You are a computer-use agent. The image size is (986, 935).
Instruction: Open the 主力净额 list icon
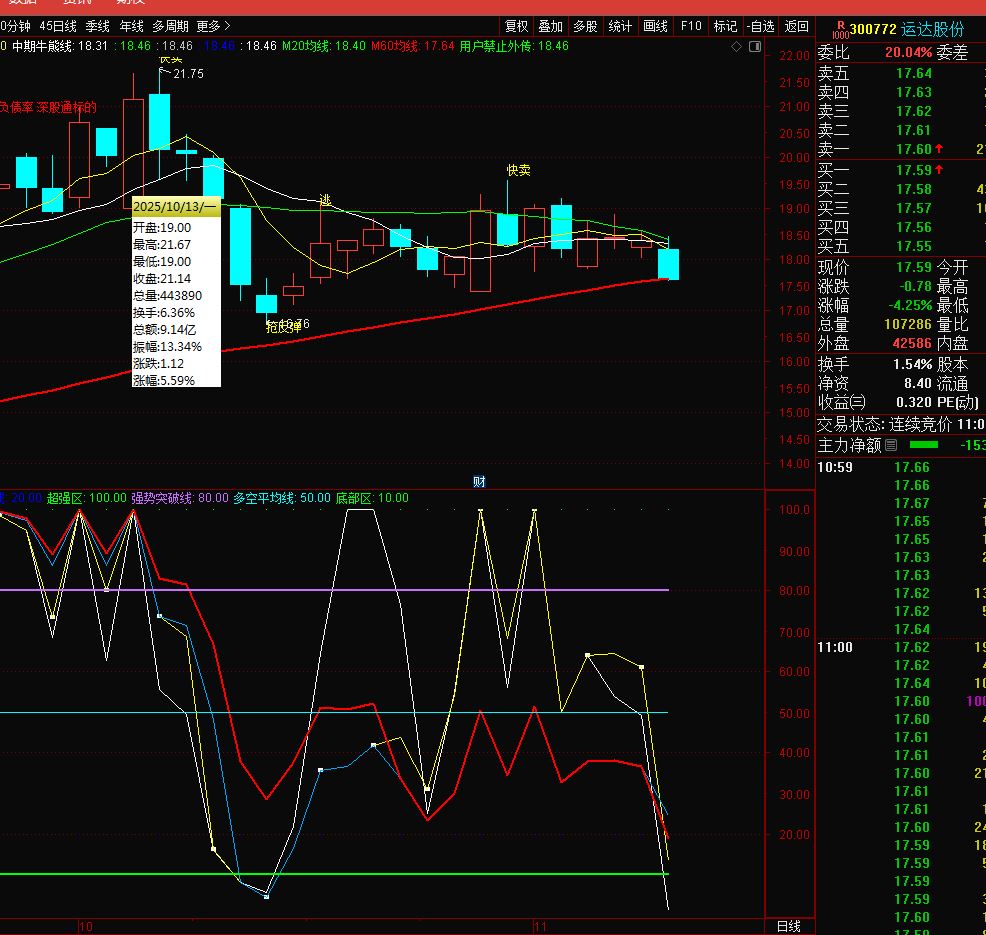pyautogui.click(x=891, y=445)
